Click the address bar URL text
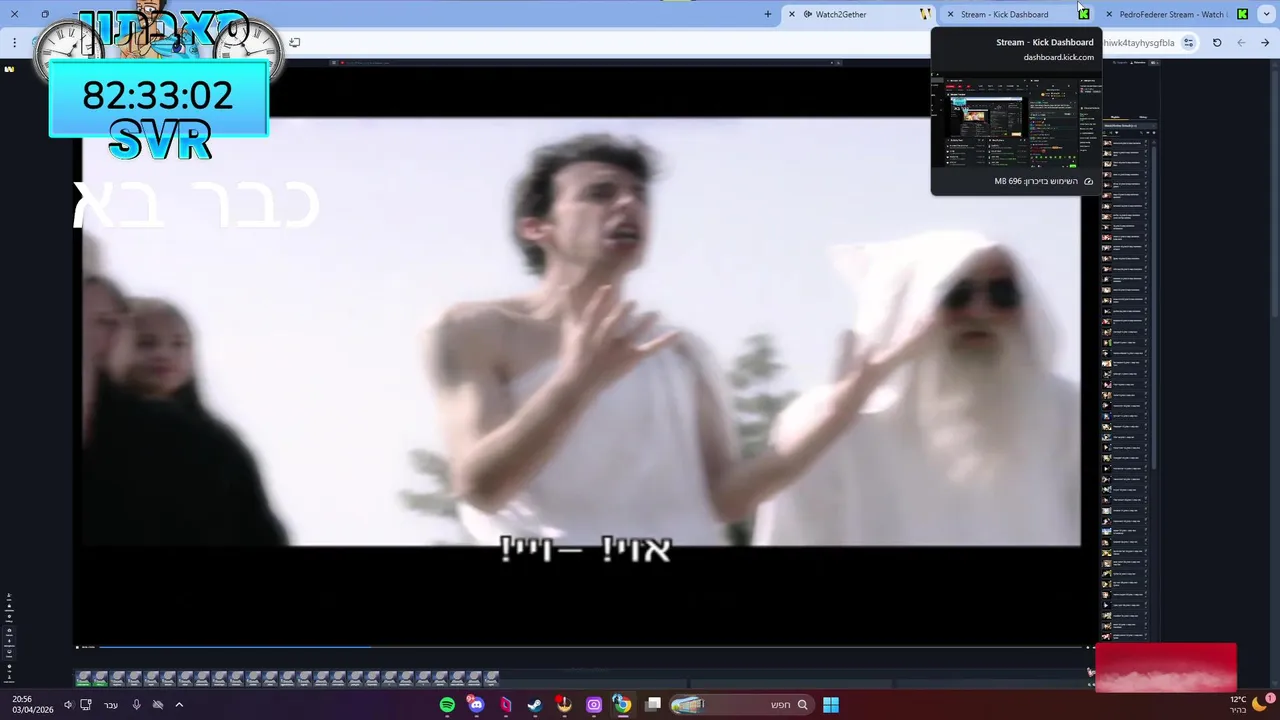The width and height of the screenshot is (1280, 720). [x=1139, y=43]
